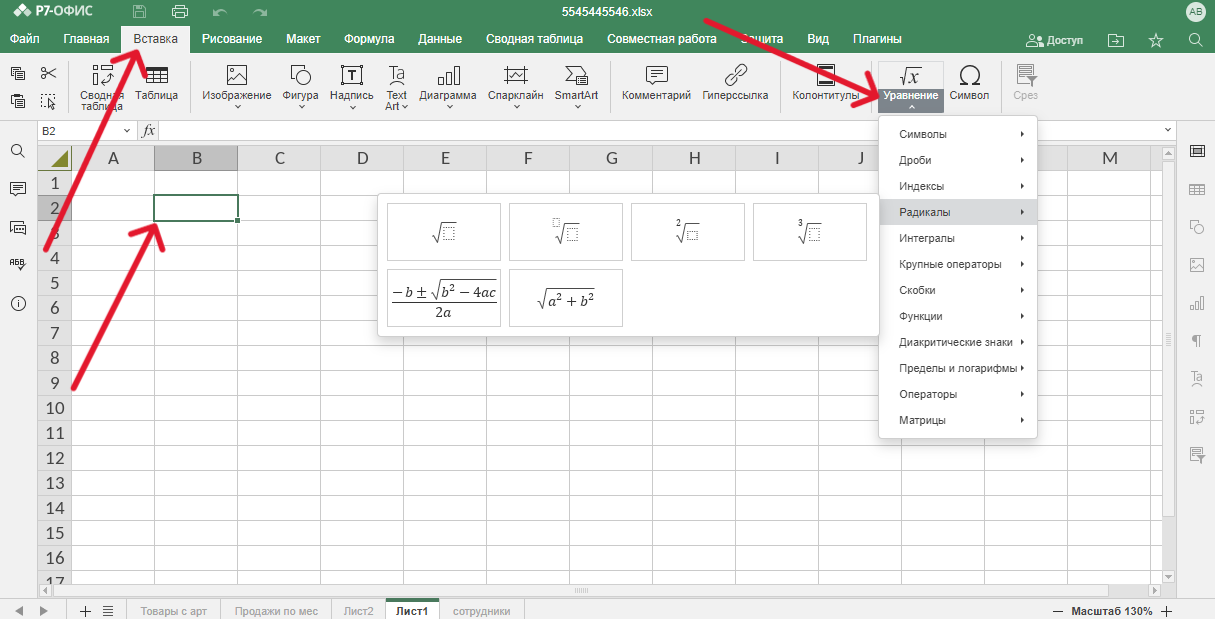
Task: Expand the Дроби submenu
Action: pyautogui.click(x=958, y=160)
